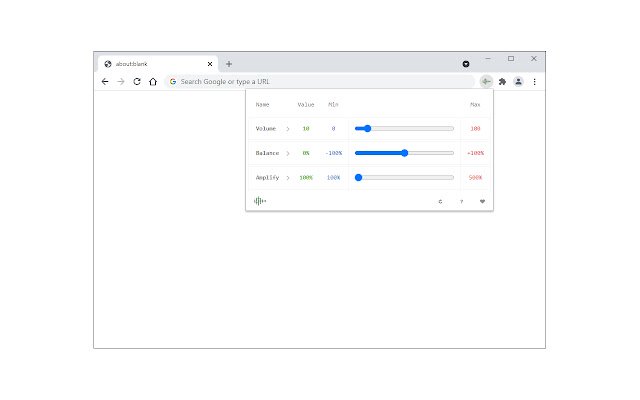Select the about:blank tab
The height and width of the screenshot is (400, 640).
tap(158, 64)
